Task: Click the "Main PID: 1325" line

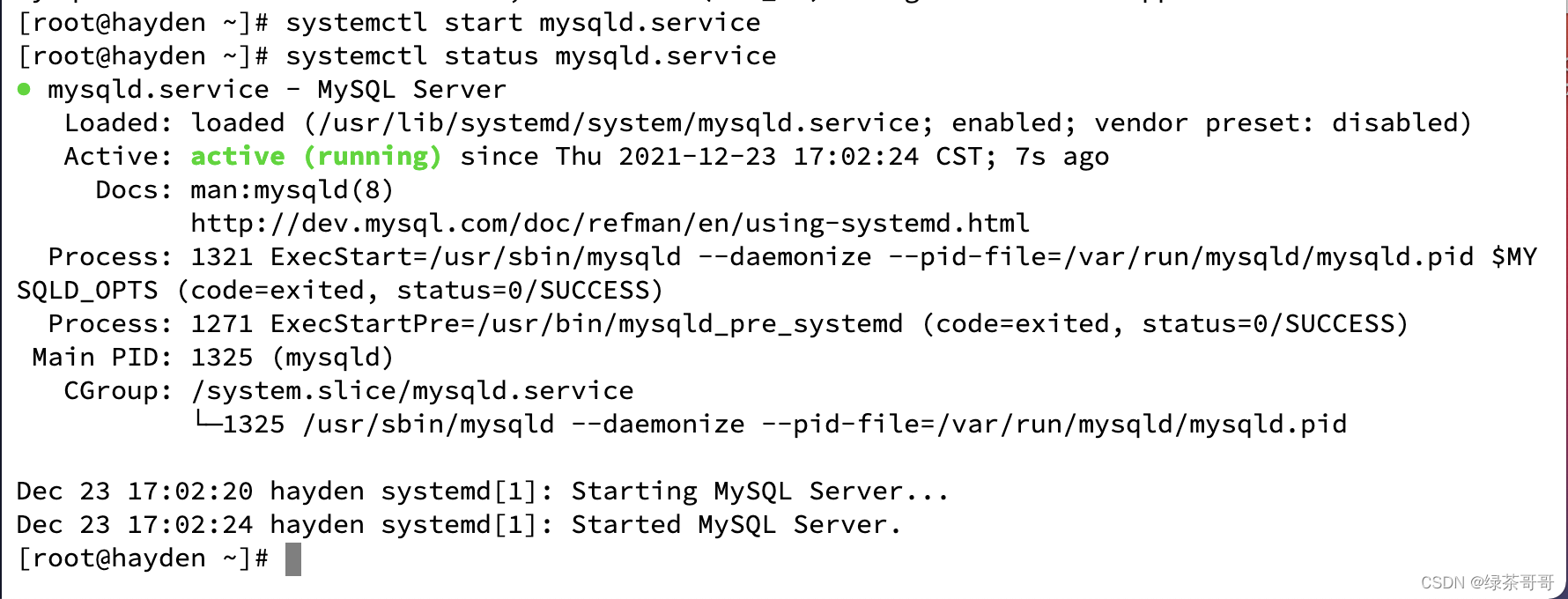Action: click(211, 358)
